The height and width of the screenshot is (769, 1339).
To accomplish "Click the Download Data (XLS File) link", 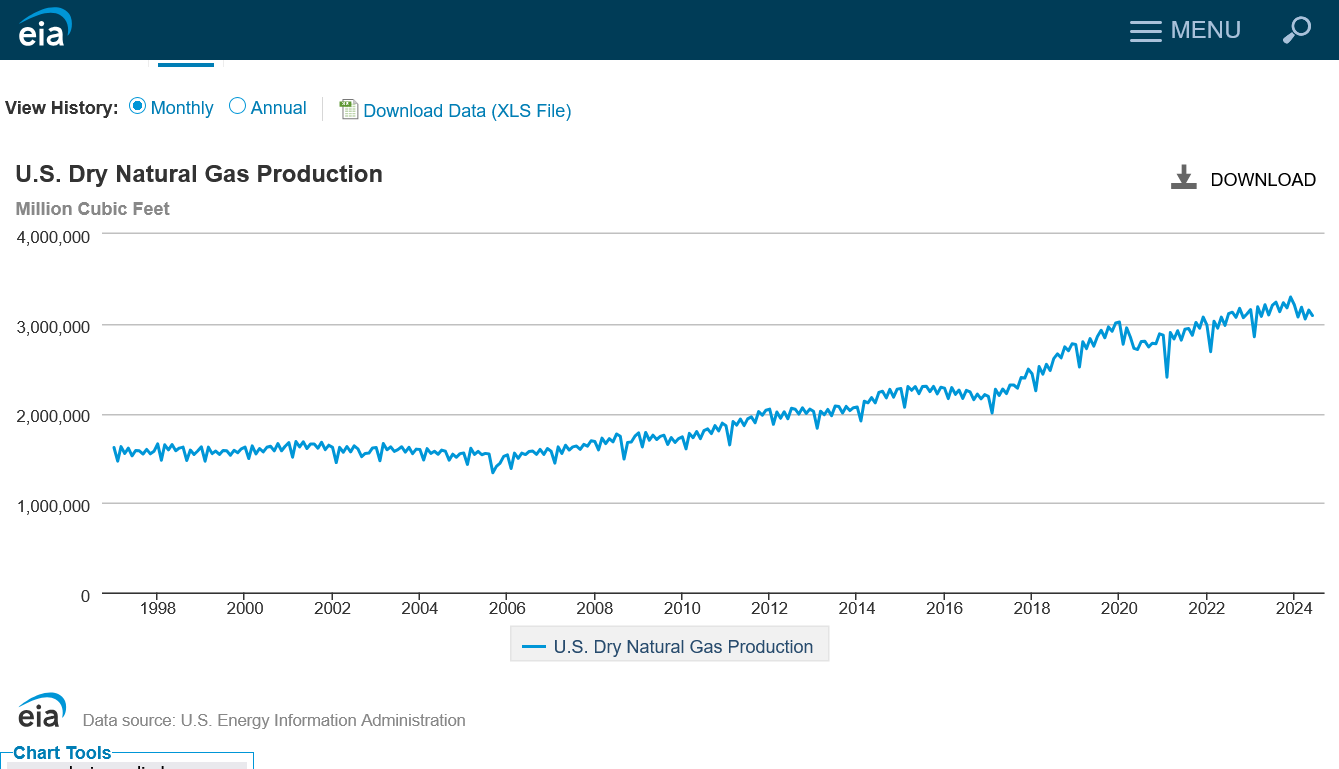I will click(467, 111).
